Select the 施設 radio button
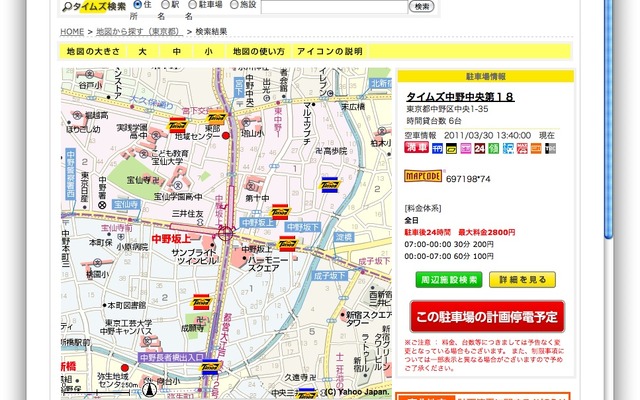This screenshot has width=640, height=400. point(234,4)
